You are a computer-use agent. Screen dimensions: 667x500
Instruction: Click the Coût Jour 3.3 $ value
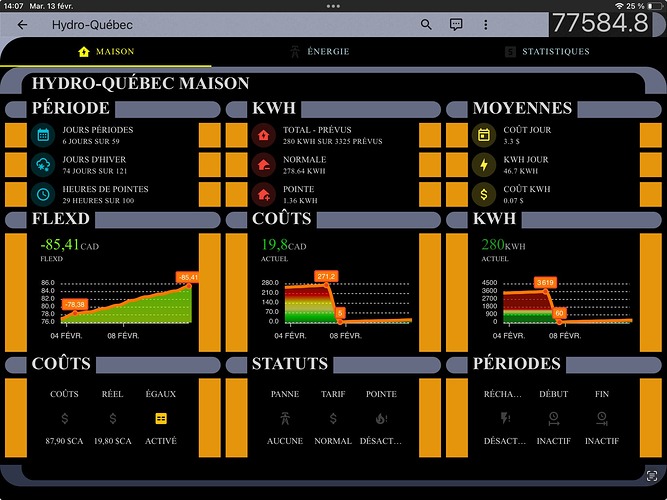(512, 141)
